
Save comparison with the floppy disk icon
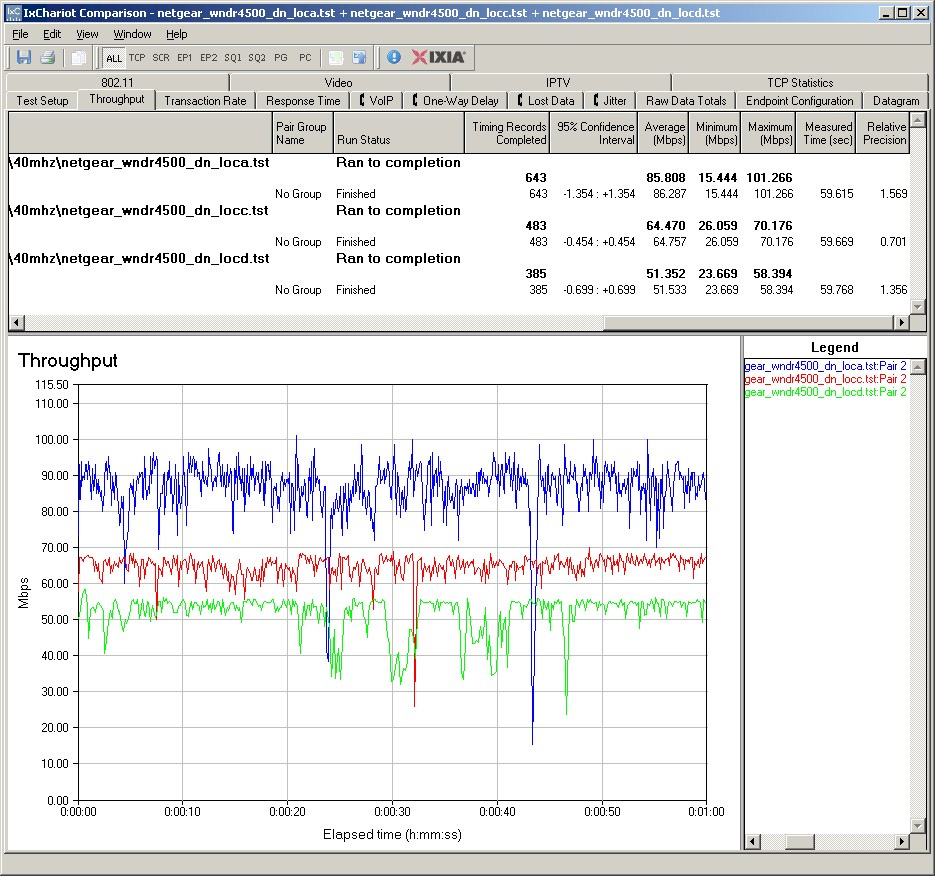[x=24, y=57]
